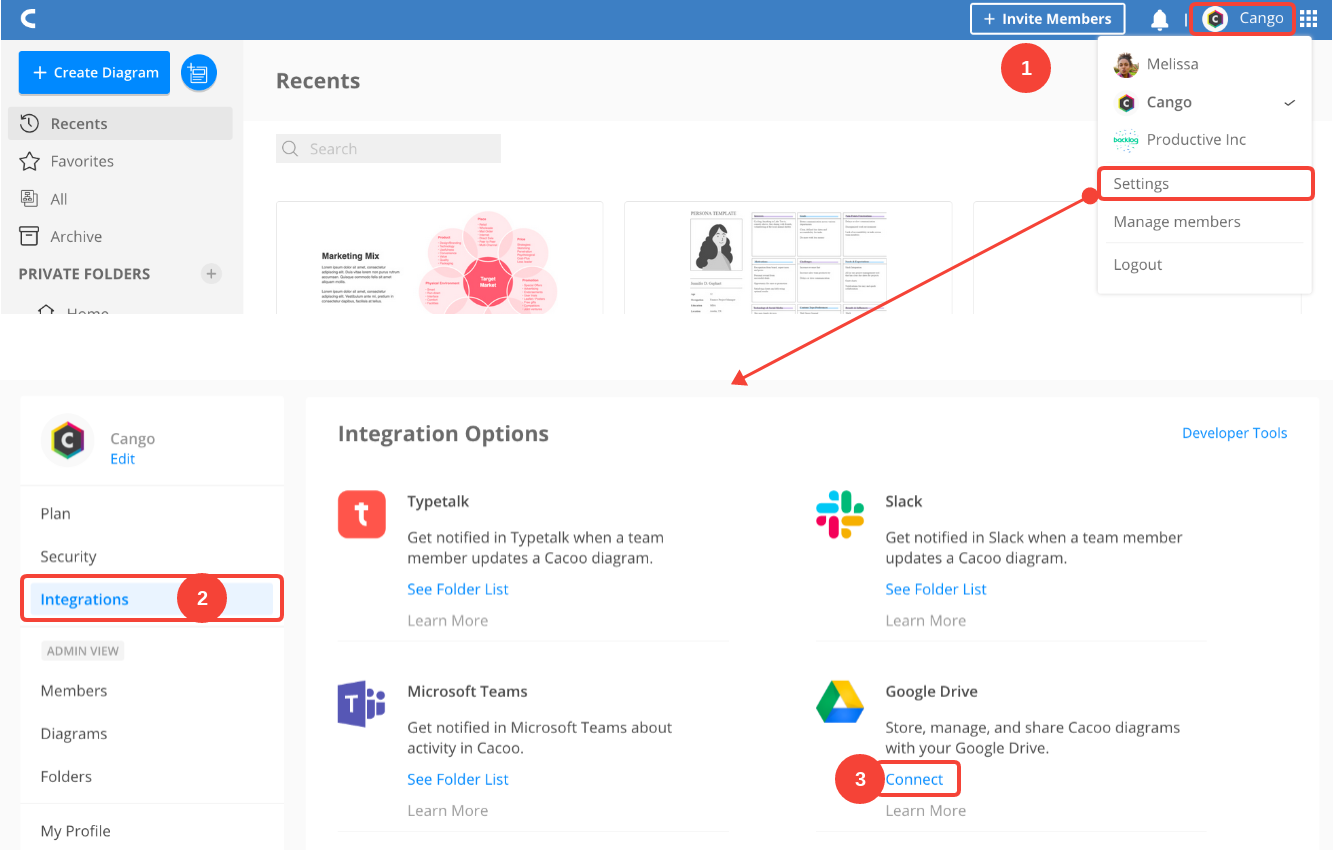Click Learn More under Typetalk
Image resolution: width=1333 pixels, height=850 pixels.
coord(448,621)
